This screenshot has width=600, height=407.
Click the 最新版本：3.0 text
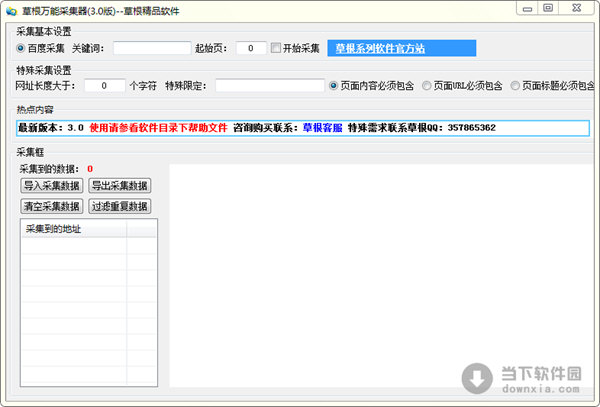51,128
